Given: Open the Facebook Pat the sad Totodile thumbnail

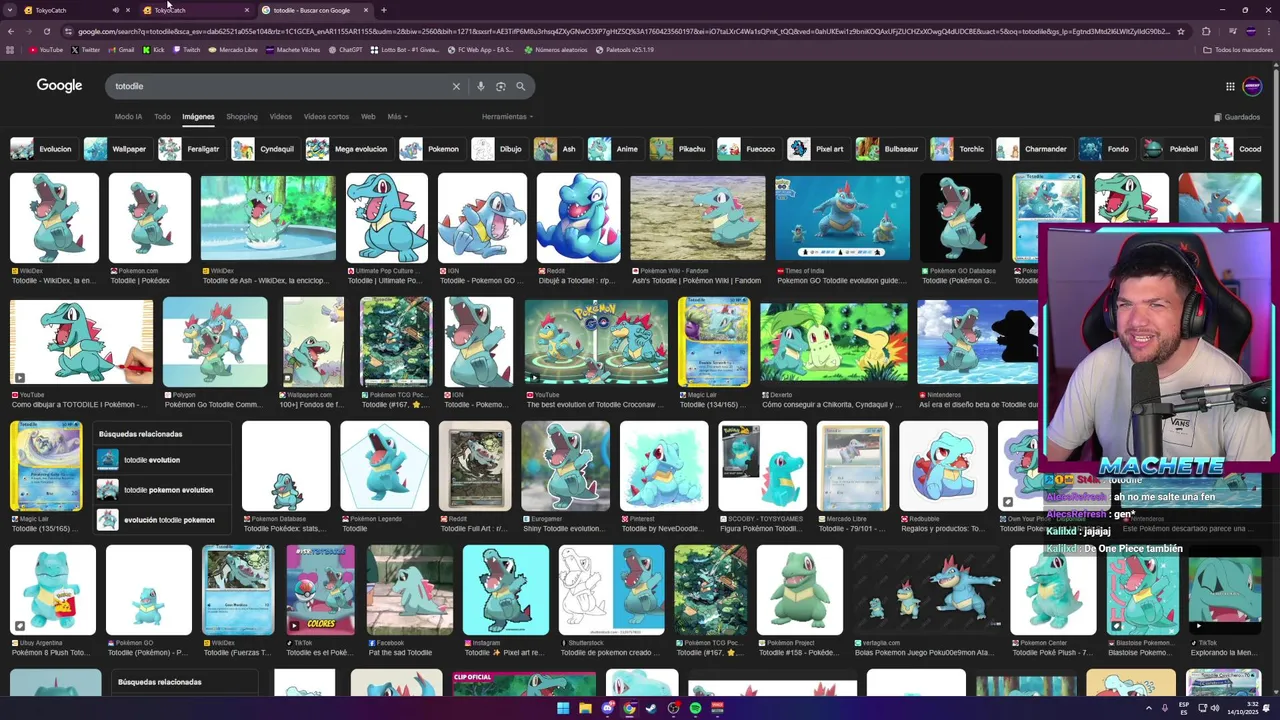Looking at the screenshot, I should [x=410, y=590].
